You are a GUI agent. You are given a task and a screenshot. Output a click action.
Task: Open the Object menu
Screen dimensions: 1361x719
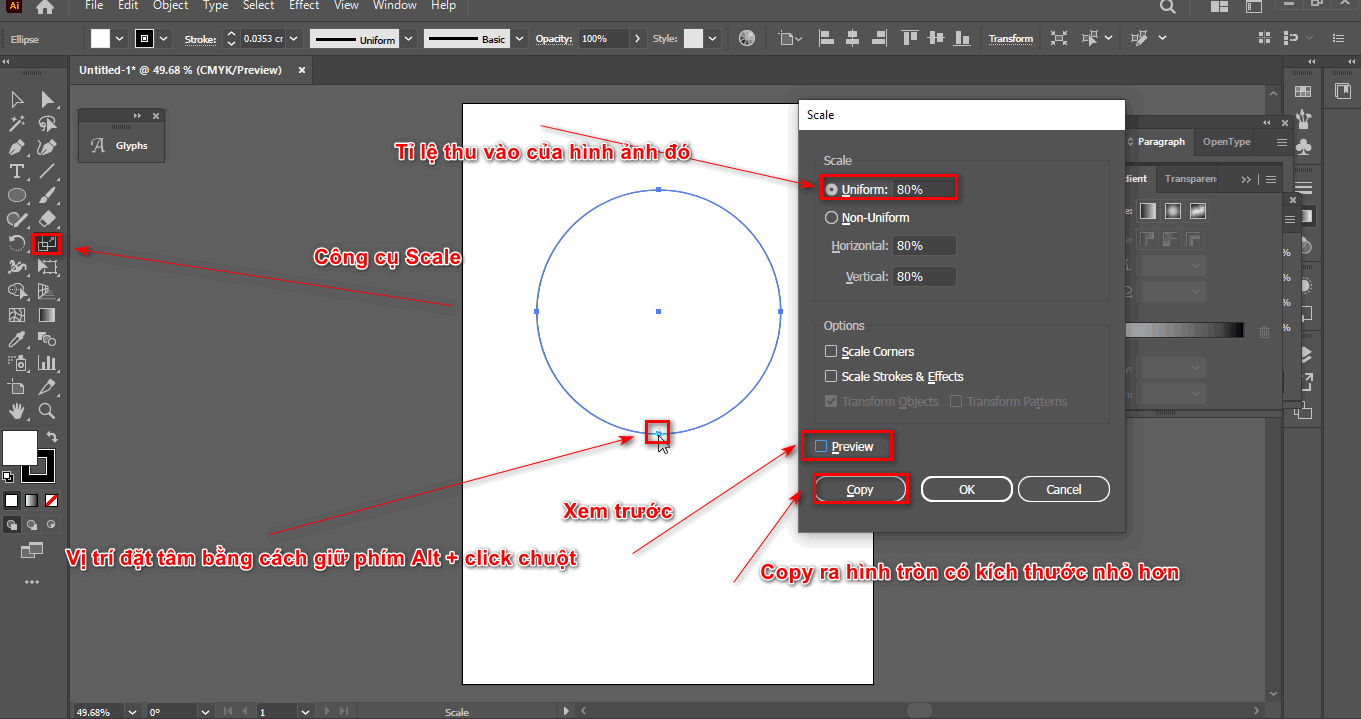(169, 6)
